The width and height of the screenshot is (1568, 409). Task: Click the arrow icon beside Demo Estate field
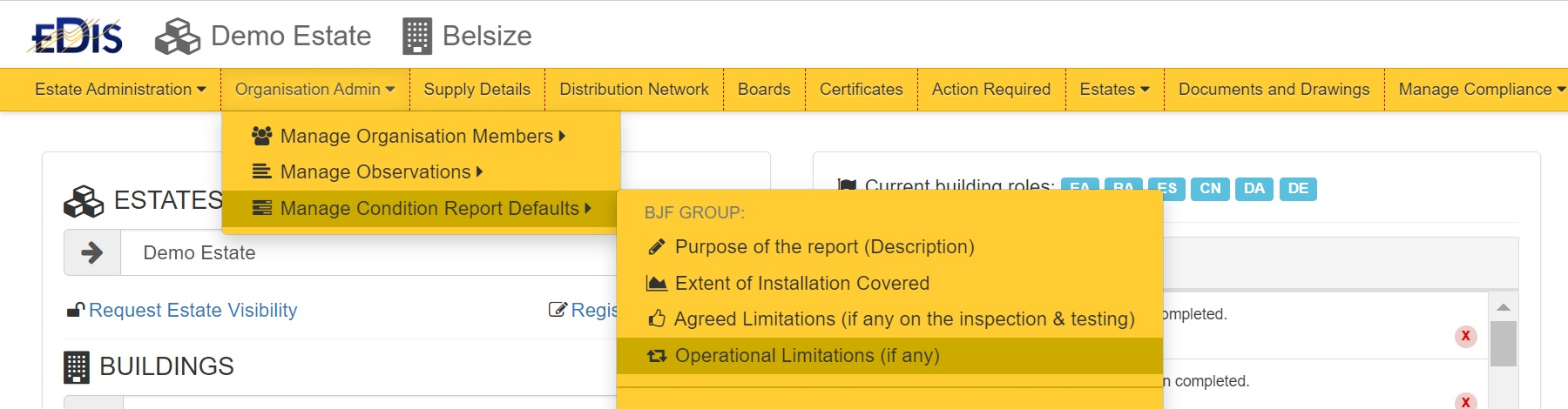[91, 253]
